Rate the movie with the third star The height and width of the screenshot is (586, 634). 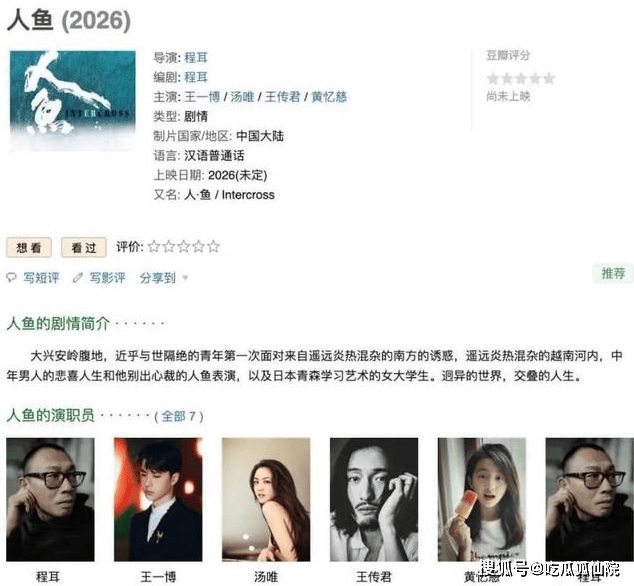tap(184, 246)
